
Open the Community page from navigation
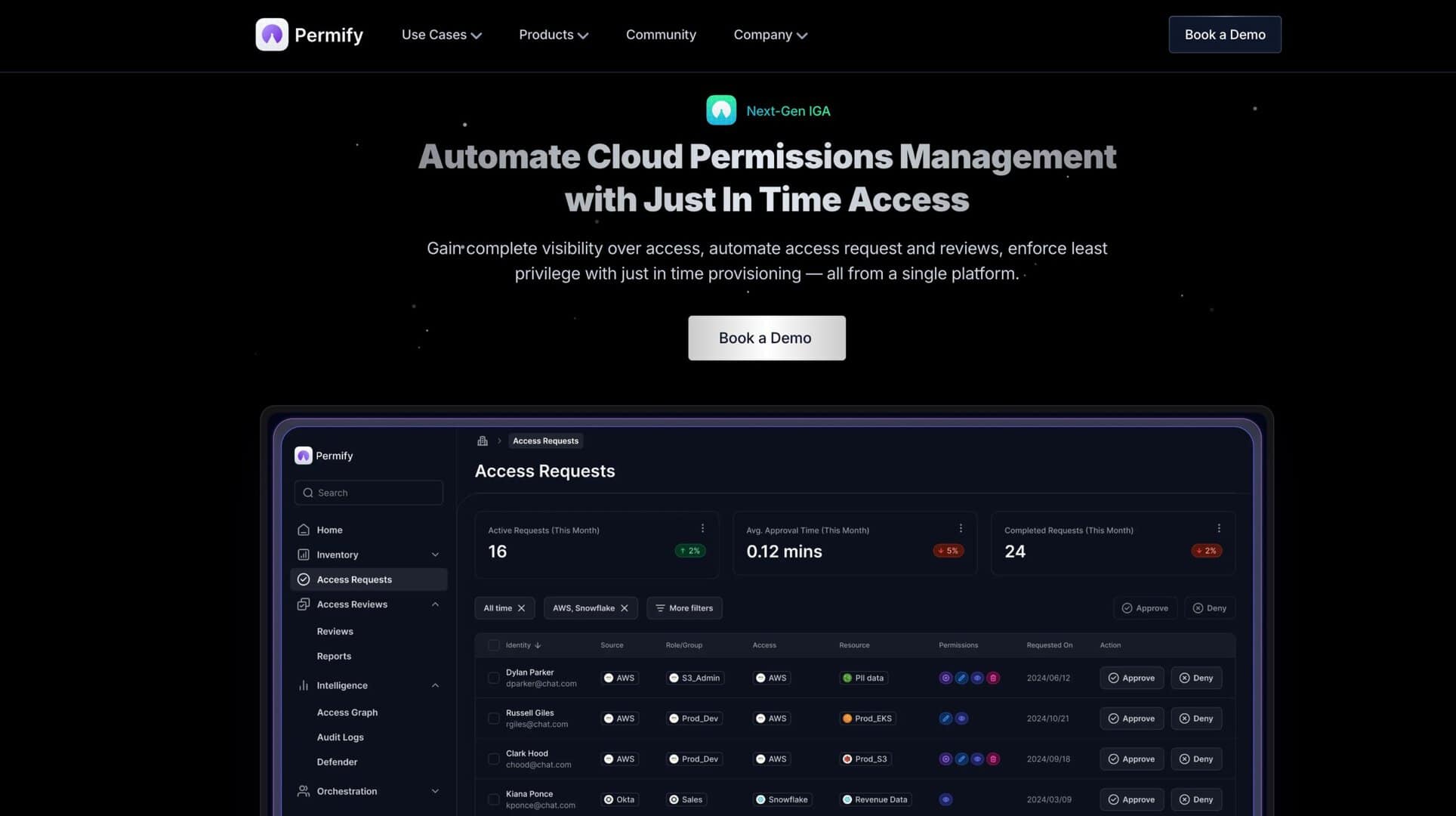(661, 35)
